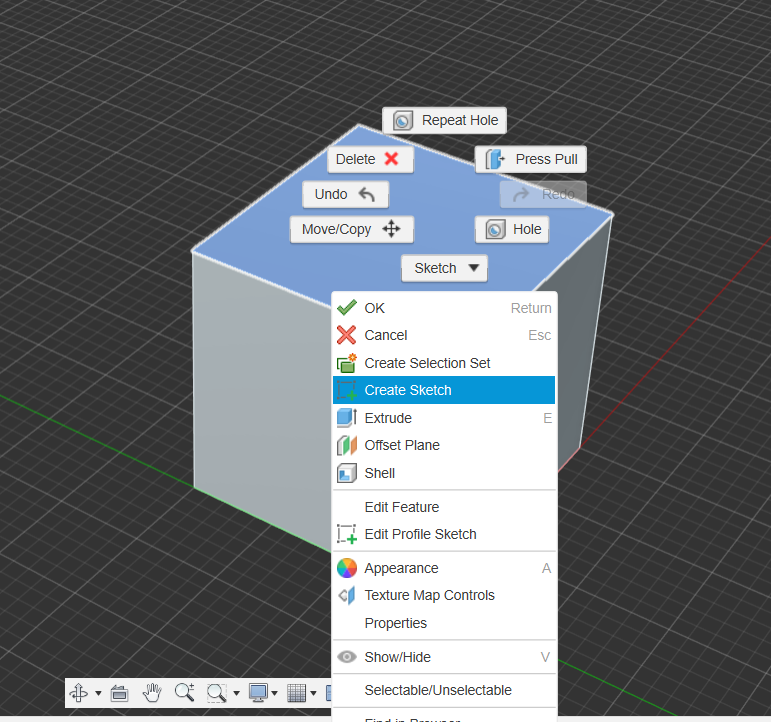
Task: Select Create Sketch from context menu
Action: (x=408, y=390)
